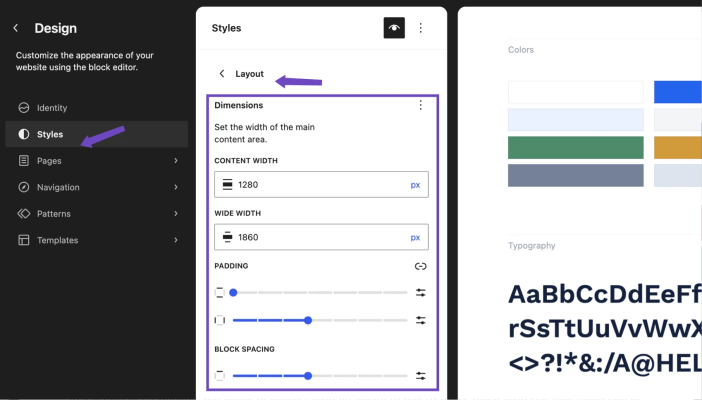Image resolution: width=702 pixels, height=400 pixels.
Task: Click the Layout heading text
Action: point(249,74)
